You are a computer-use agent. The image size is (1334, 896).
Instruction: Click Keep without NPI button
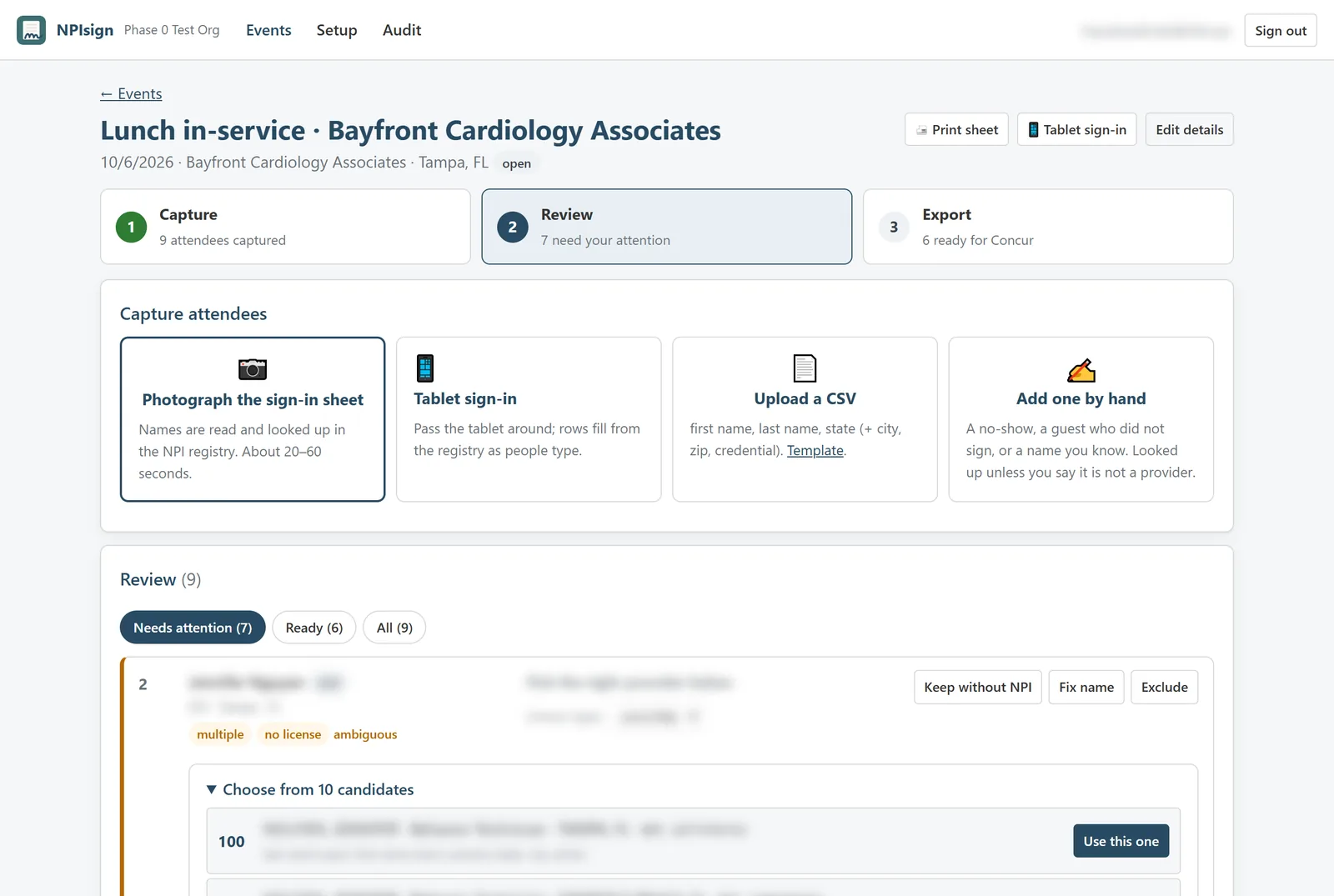point(978,687)
